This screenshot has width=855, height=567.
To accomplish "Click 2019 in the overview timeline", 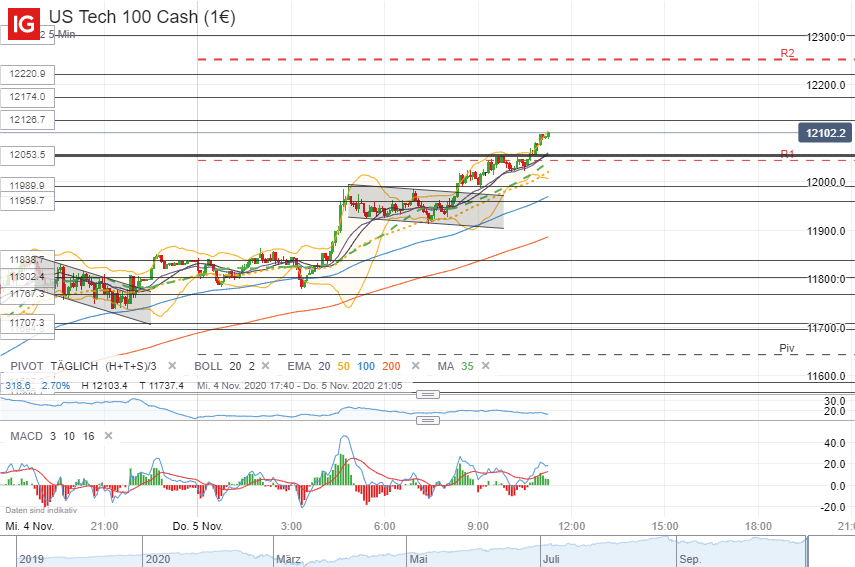I will (x=32, y=559).
